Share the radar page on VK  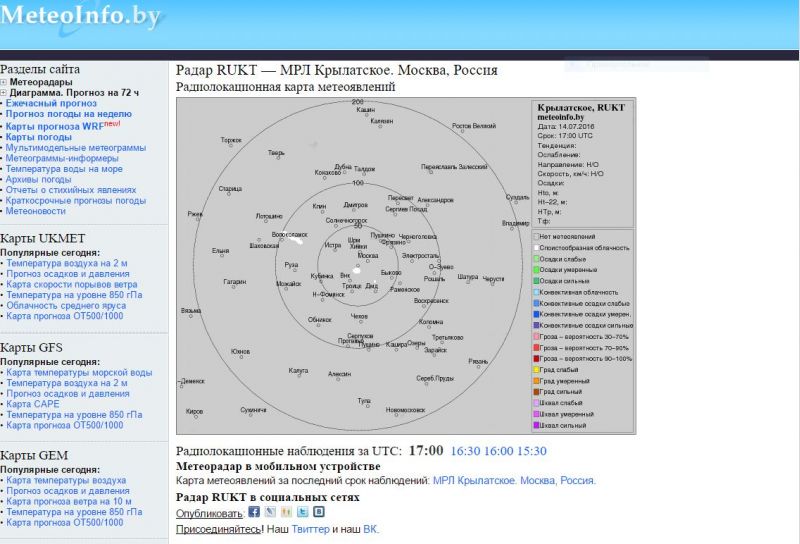pos(319,512)
